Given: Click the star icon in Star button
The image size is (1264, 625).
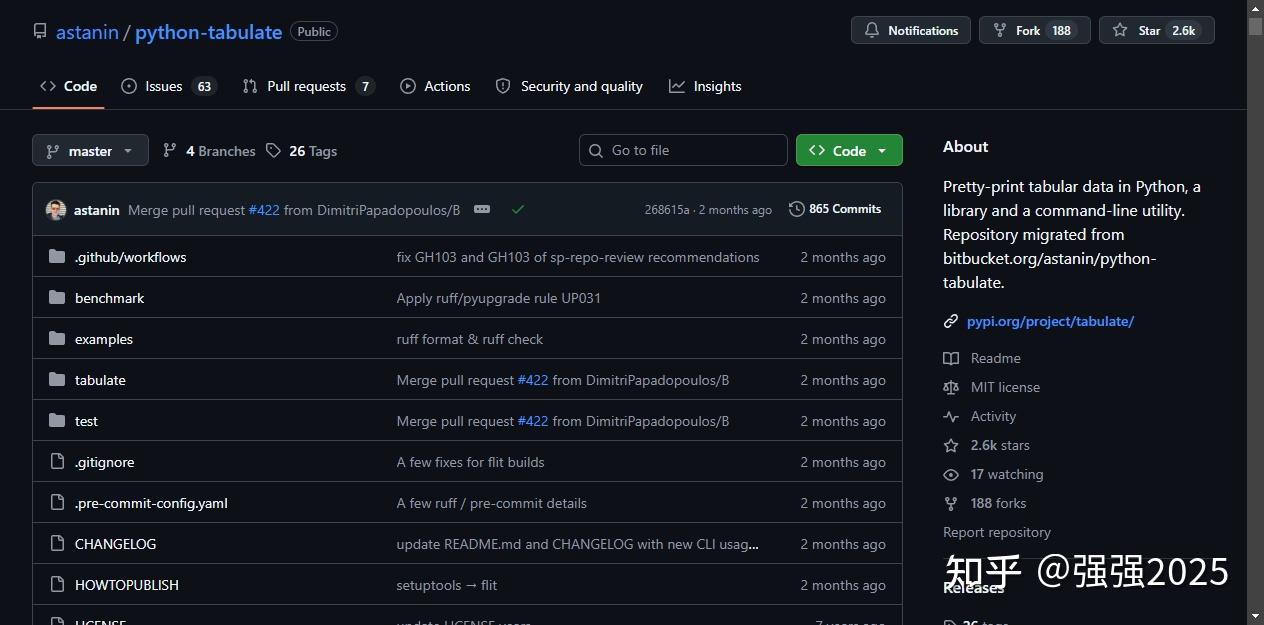Looking at the screenshot, I should (1120, 30).
